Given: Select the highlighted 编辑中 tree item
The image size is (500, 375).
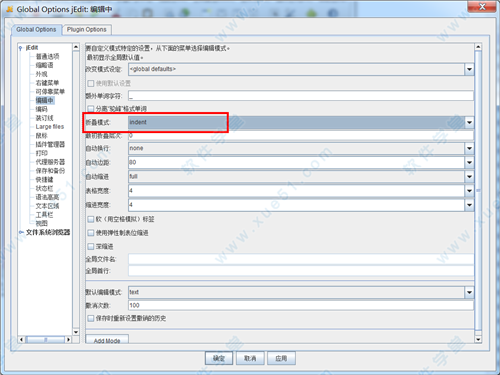Looking at the screenshot, I should (x=44, y=100).
